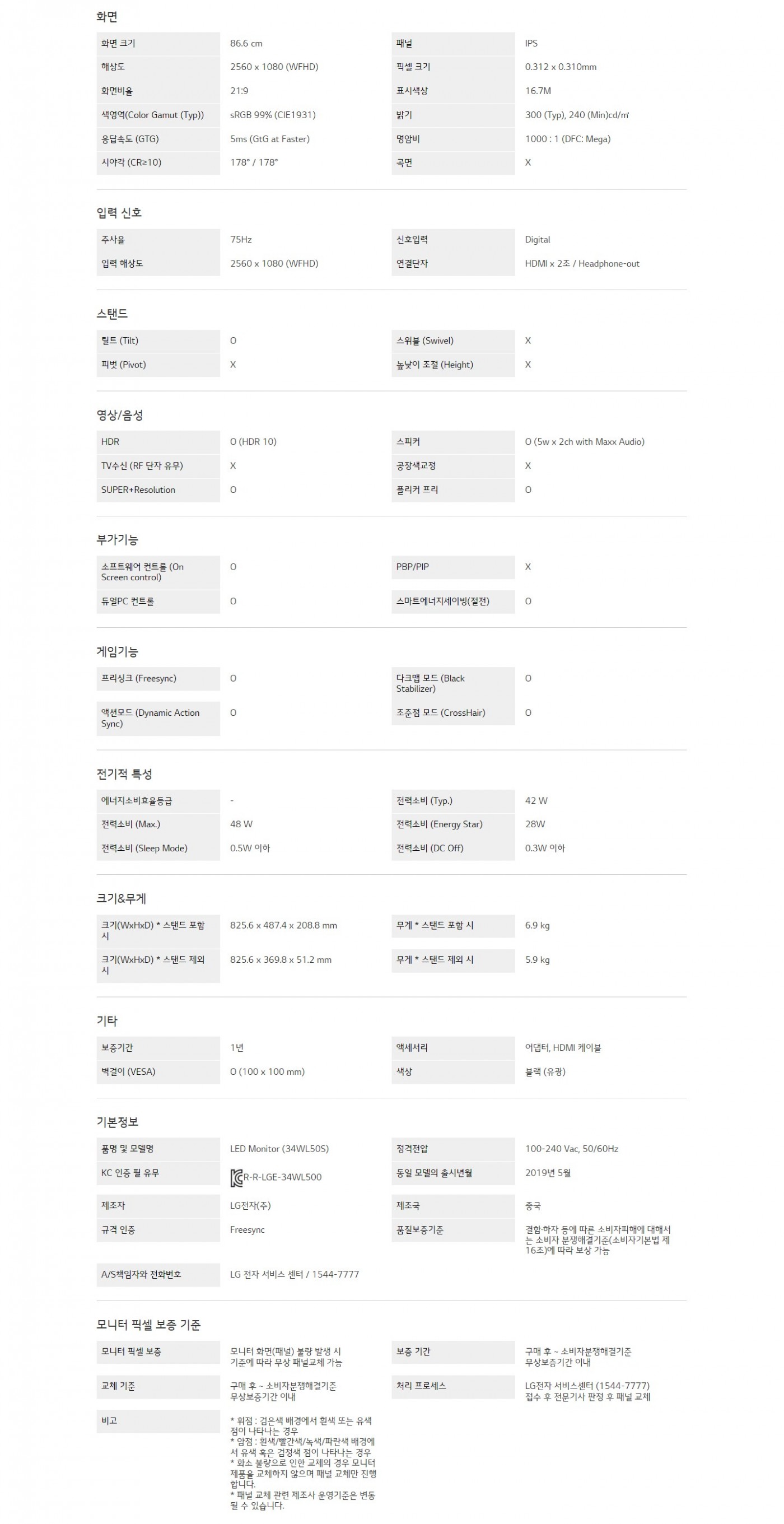Click the 벽걸이 (VESA) label cell
Image resolution: width=784 pixels, height=1524 pixels.
point(157,1072)
